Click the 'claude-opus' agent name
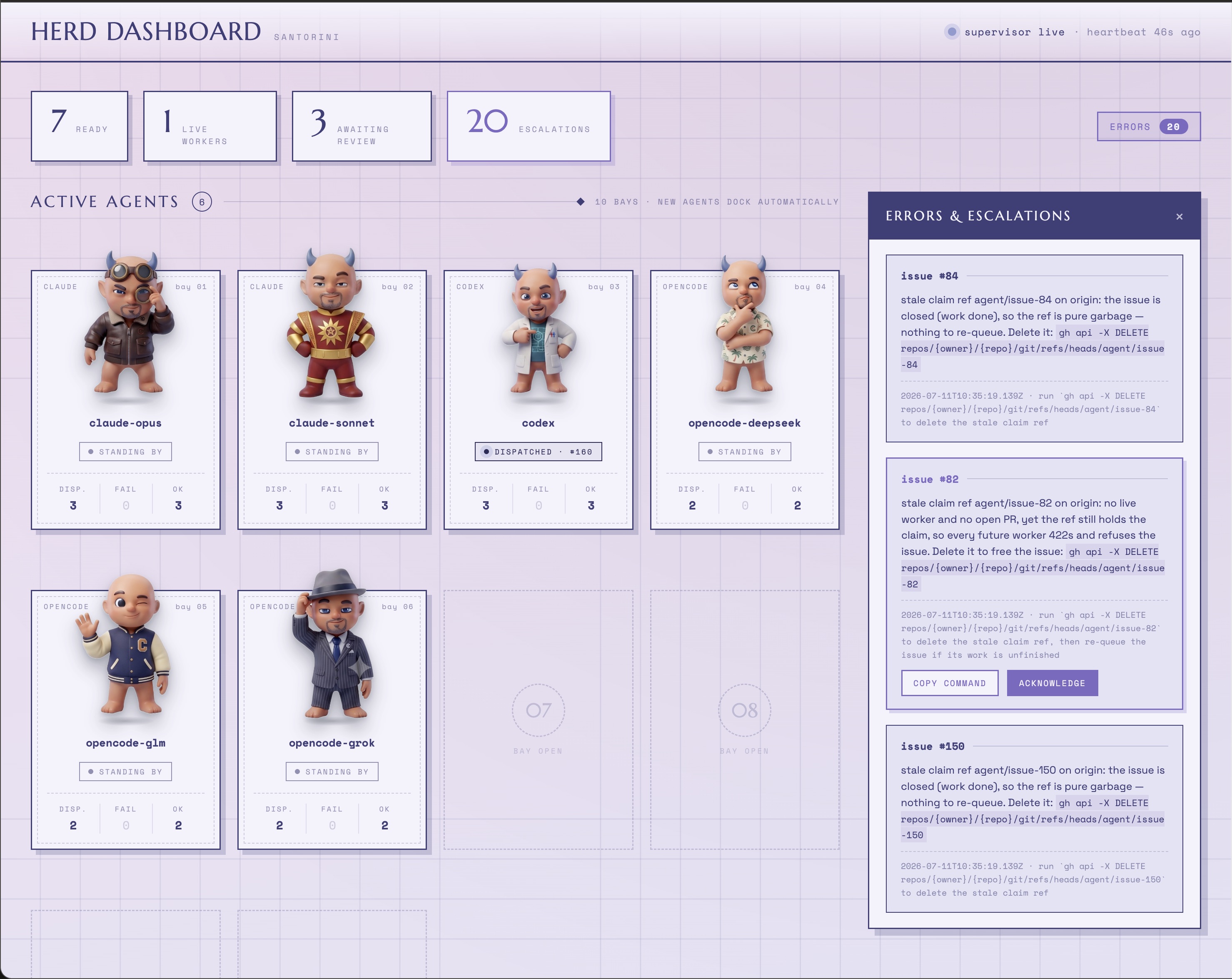This screenshot has height=979, width=1232. pos(125,423)
